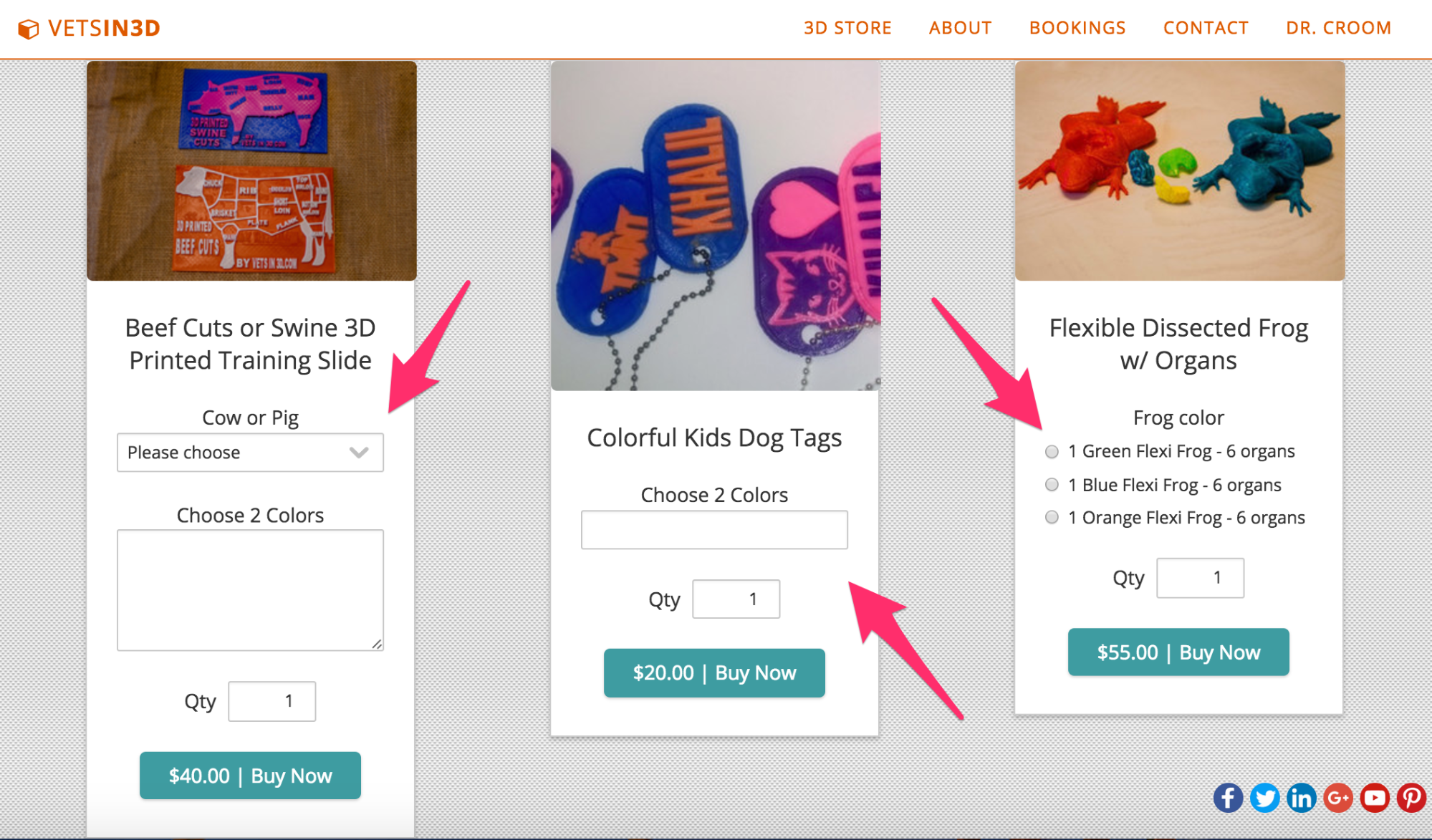Go to the BOOKINGS page
This screenshot has height=840, width=1432.
(x=1077, y=28)
